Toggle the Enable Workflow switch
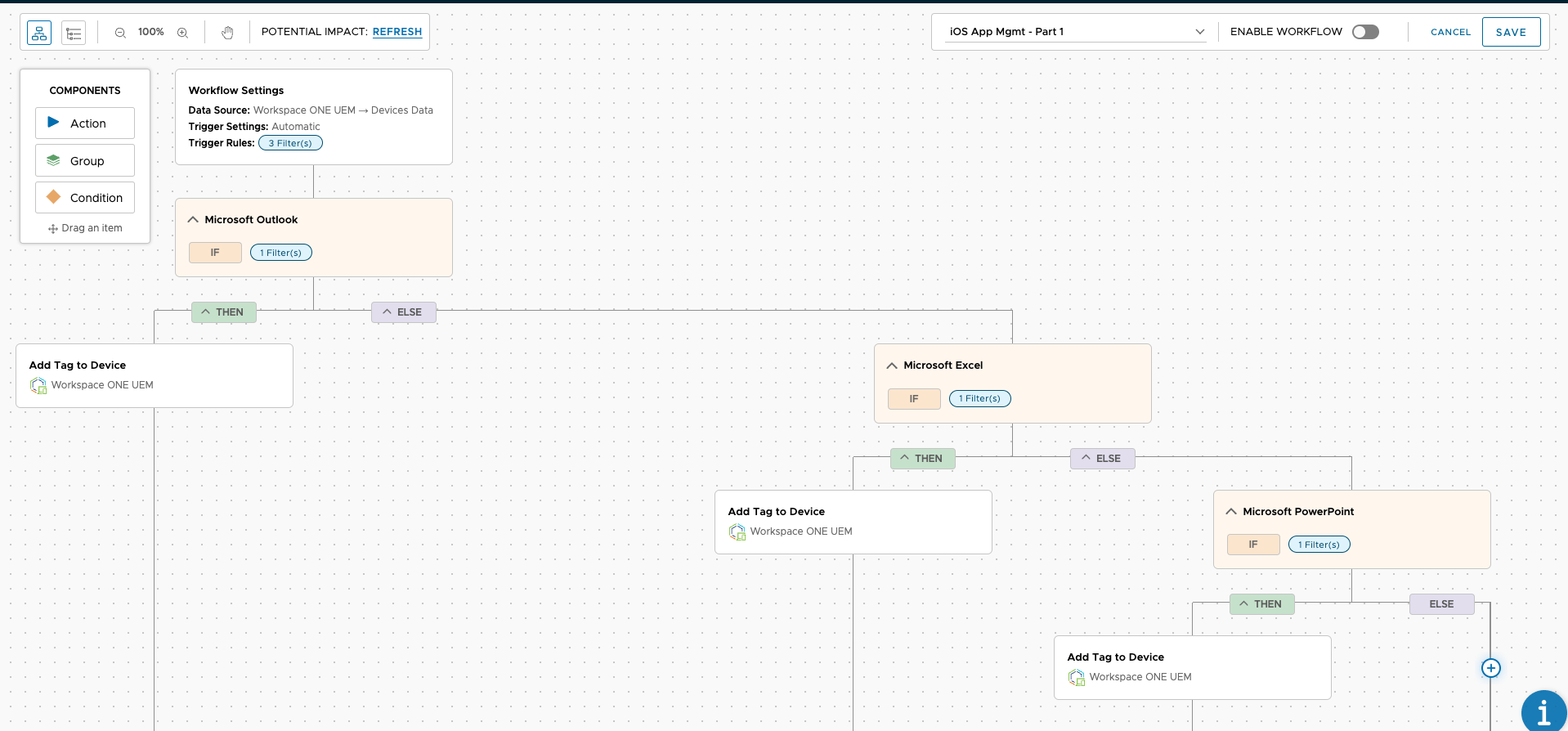 [1365, 32]
